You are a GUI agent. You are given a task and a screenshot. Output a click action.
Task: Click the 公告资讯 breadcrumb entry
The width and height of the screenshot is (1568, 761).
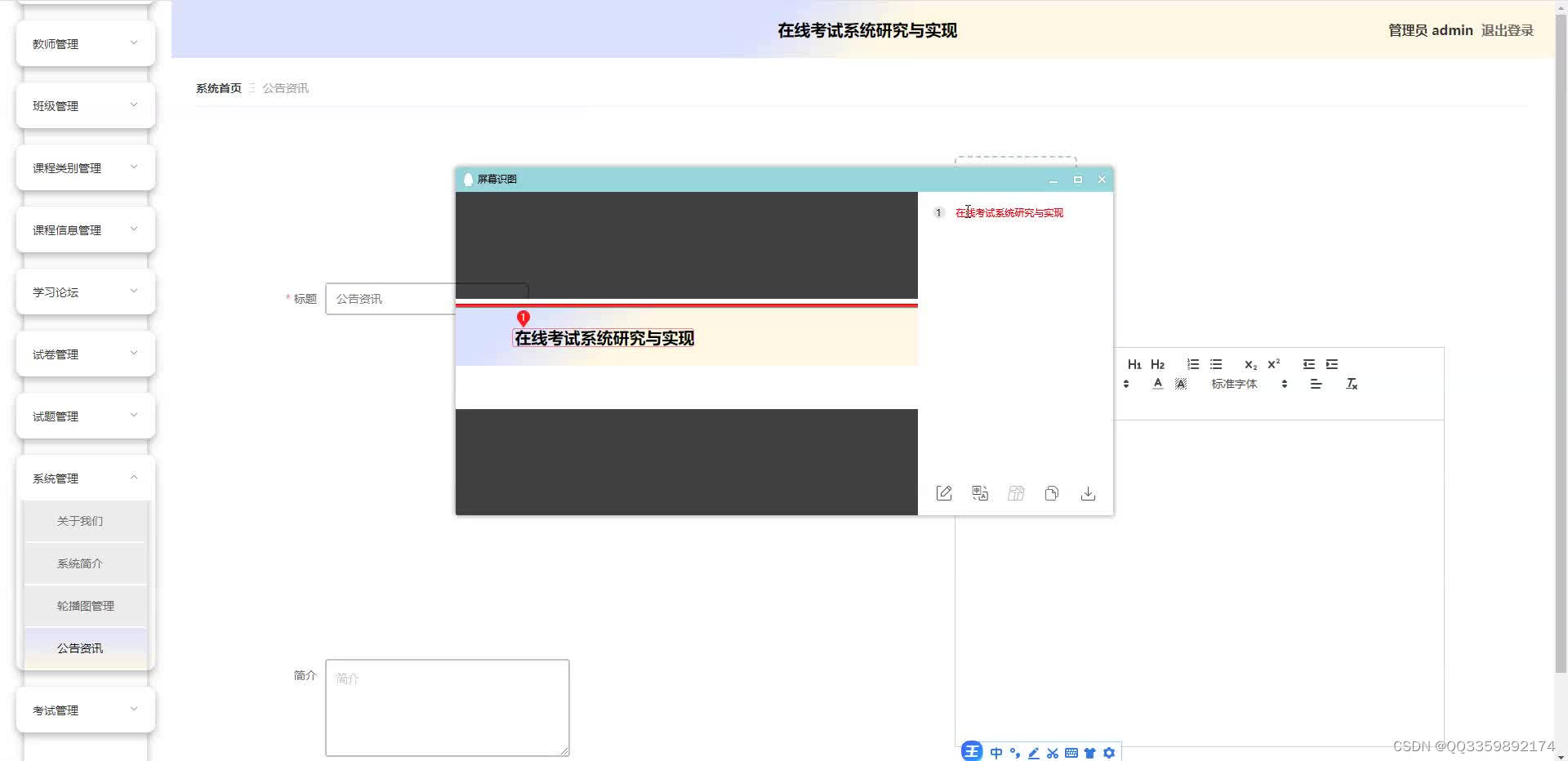pos(285,88)
